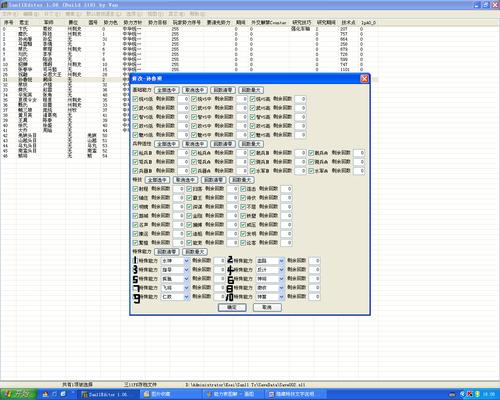Click the tech point value 1101
This screenshot has height=400, width=500.
click(344, 69)
